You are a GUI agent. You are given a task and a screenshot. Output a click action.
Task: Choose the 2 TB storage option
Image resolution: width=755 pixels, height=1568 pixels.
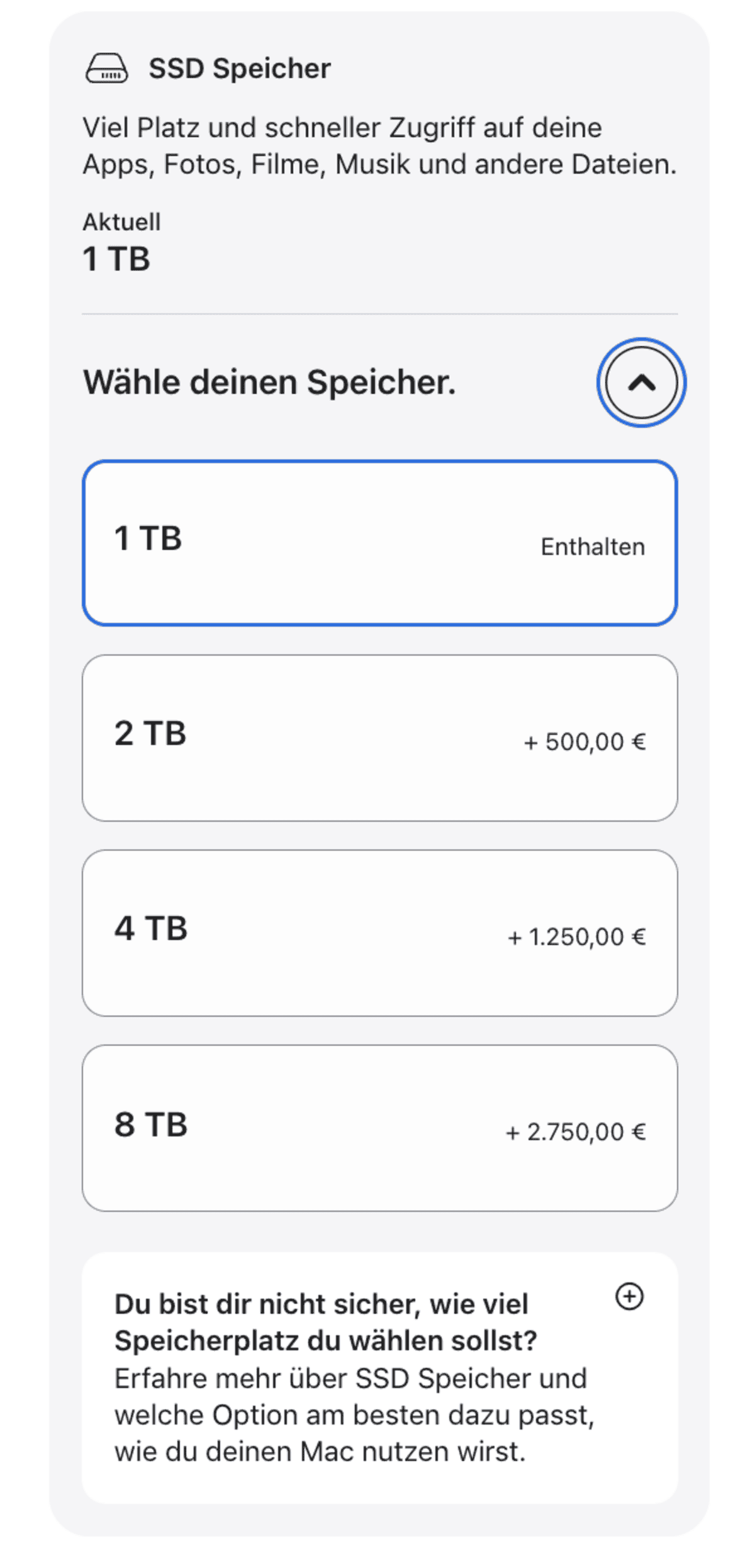click(x=380, y=737)
